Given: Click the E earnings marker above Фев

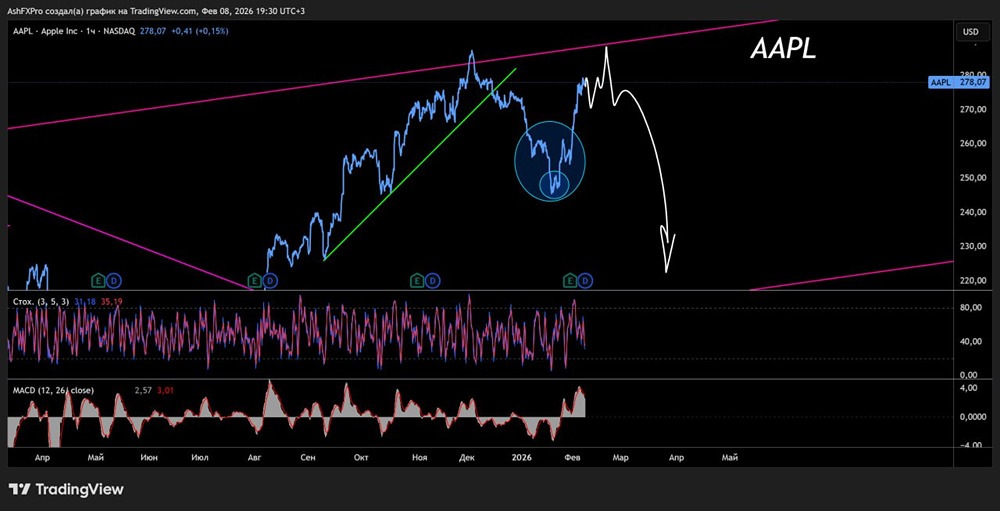Looking at the screenshot, I should (x=570, y=280).
